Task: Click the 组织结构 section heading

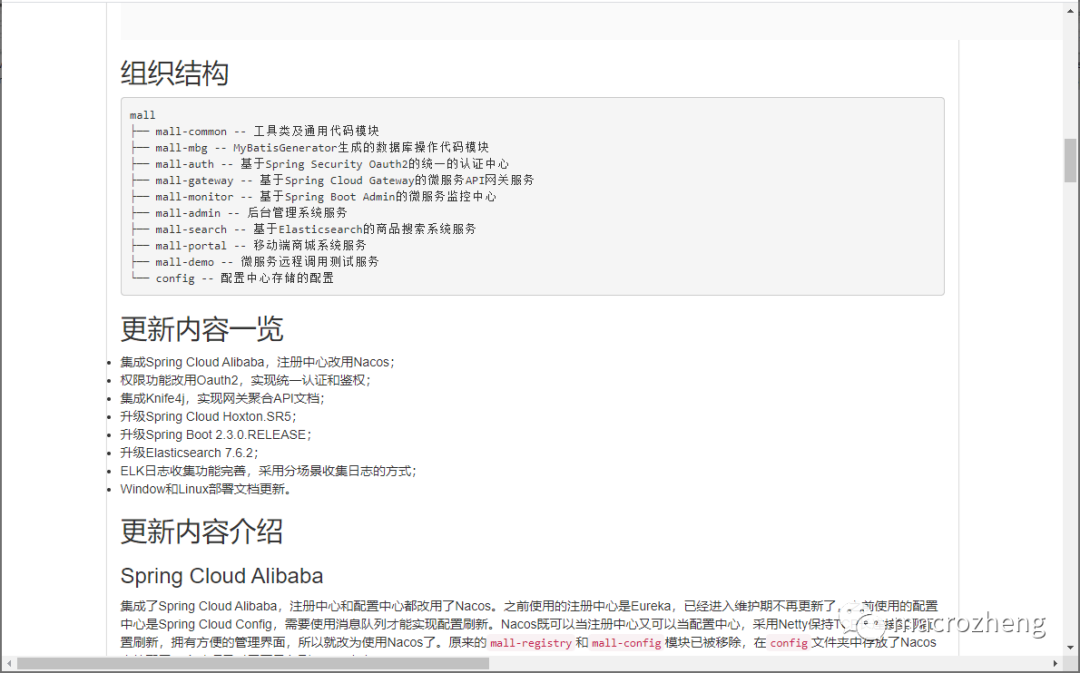Action: (175, 73)
